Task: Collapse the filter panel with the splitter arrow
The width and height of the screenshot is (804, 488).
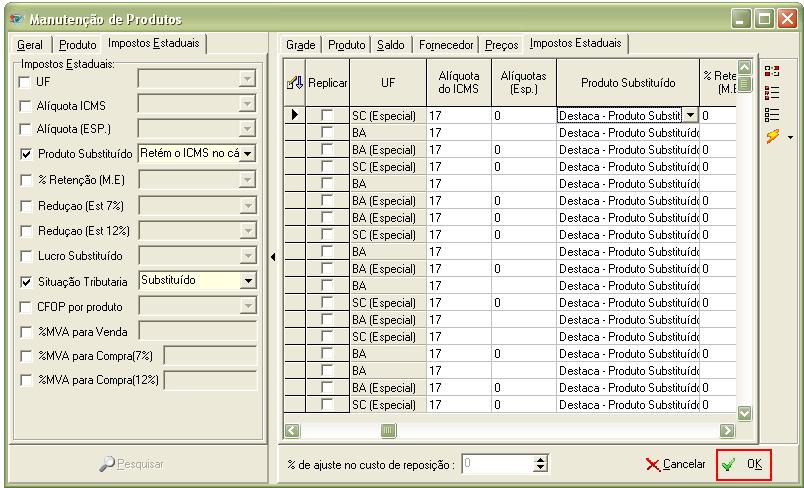Action: pos(273,257)
